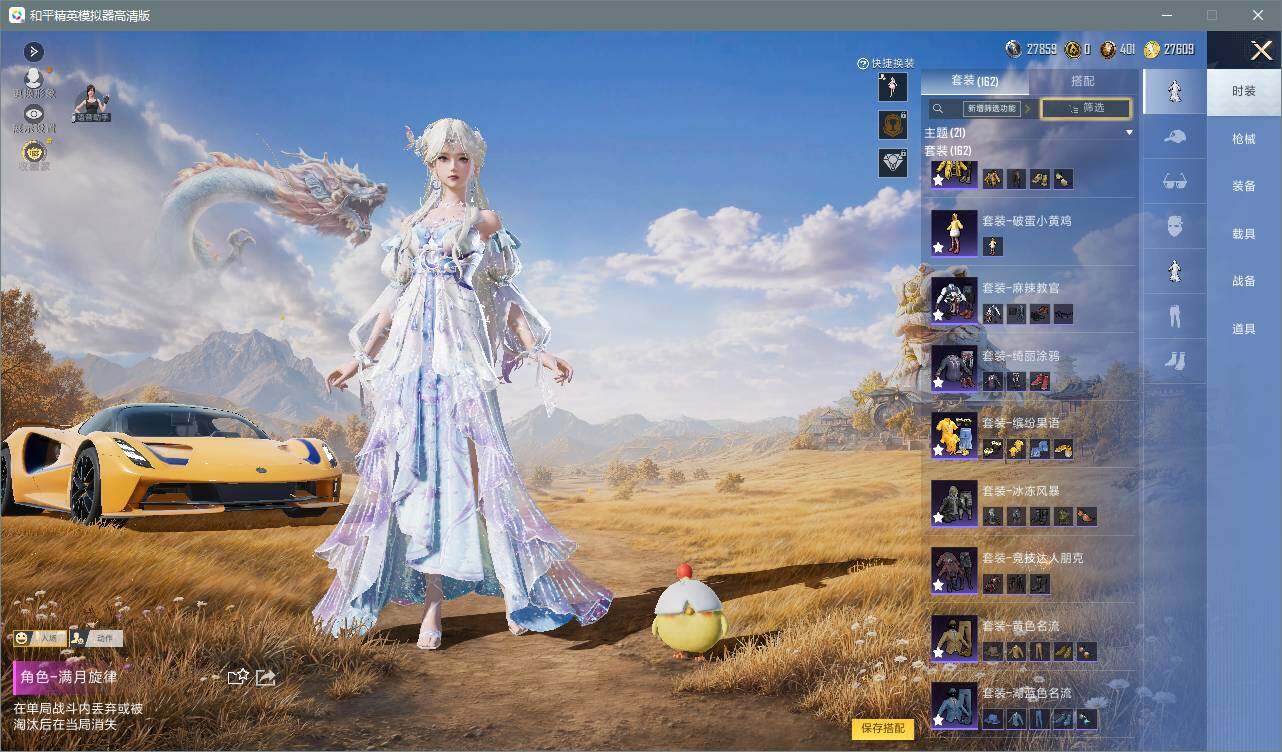This screenshot has height=752, width=1282.
Task: Select the glasses category icon
Action: [x=1175, y=182]
